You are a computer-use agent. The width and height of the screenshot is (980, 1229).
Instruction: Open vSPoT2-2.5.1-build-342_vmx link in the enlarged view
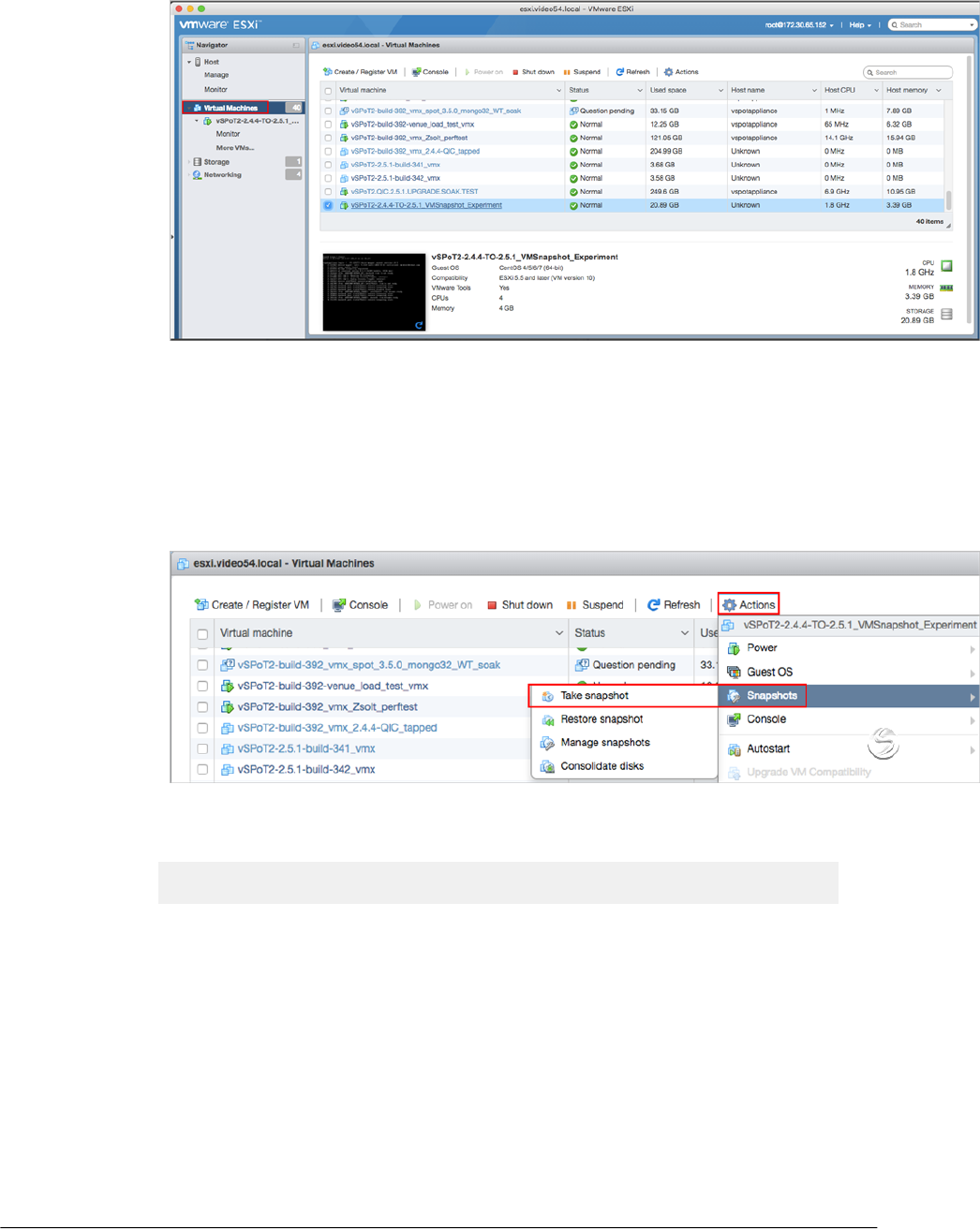click(306, 769)
